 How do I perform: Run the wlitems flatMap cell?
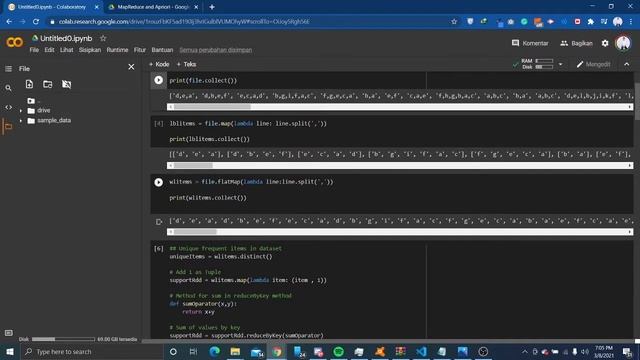point(158,182)
